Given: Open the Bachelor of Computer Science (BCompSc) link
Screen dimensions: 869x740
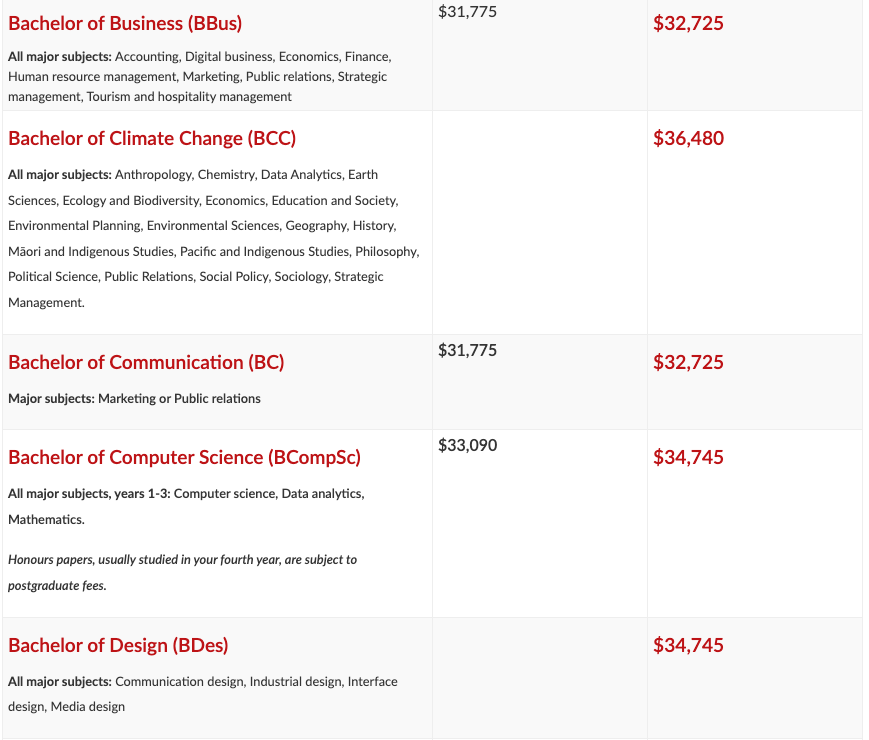Looking at the screenshot, I should [185, 457].
